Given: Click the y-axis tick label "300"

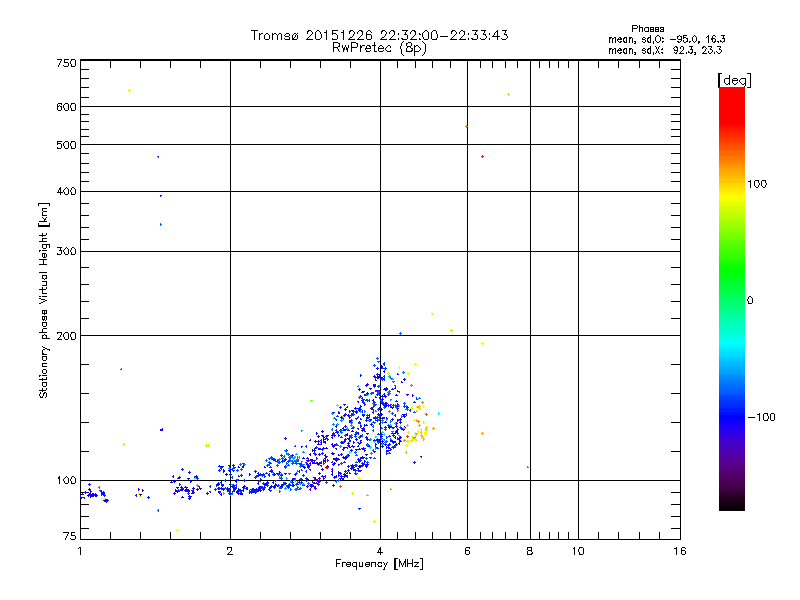Looking at the screenshot, I should (x=67, y=251).
